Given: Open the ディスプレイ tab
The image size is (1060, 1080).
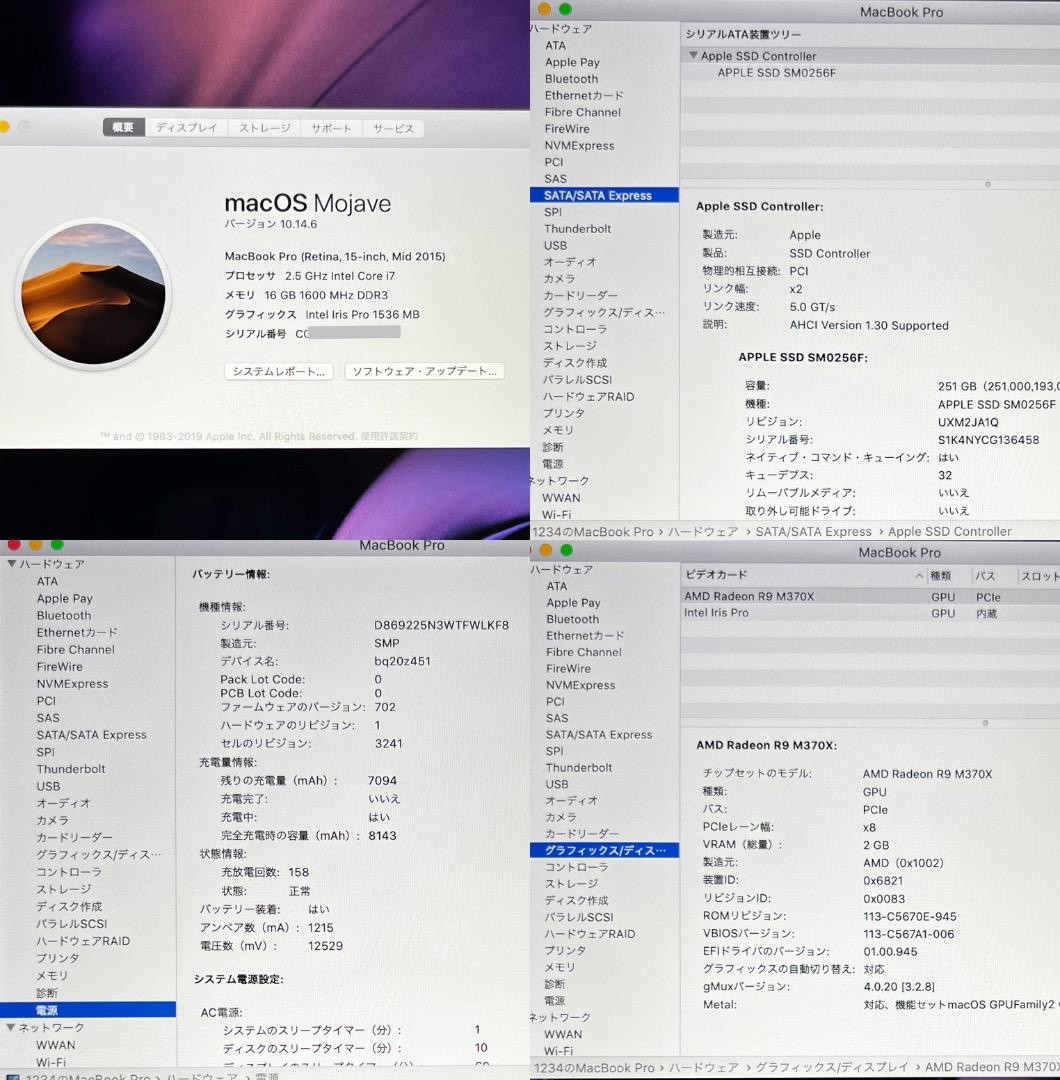Looking at the screenshot, I should coord(186,127).
